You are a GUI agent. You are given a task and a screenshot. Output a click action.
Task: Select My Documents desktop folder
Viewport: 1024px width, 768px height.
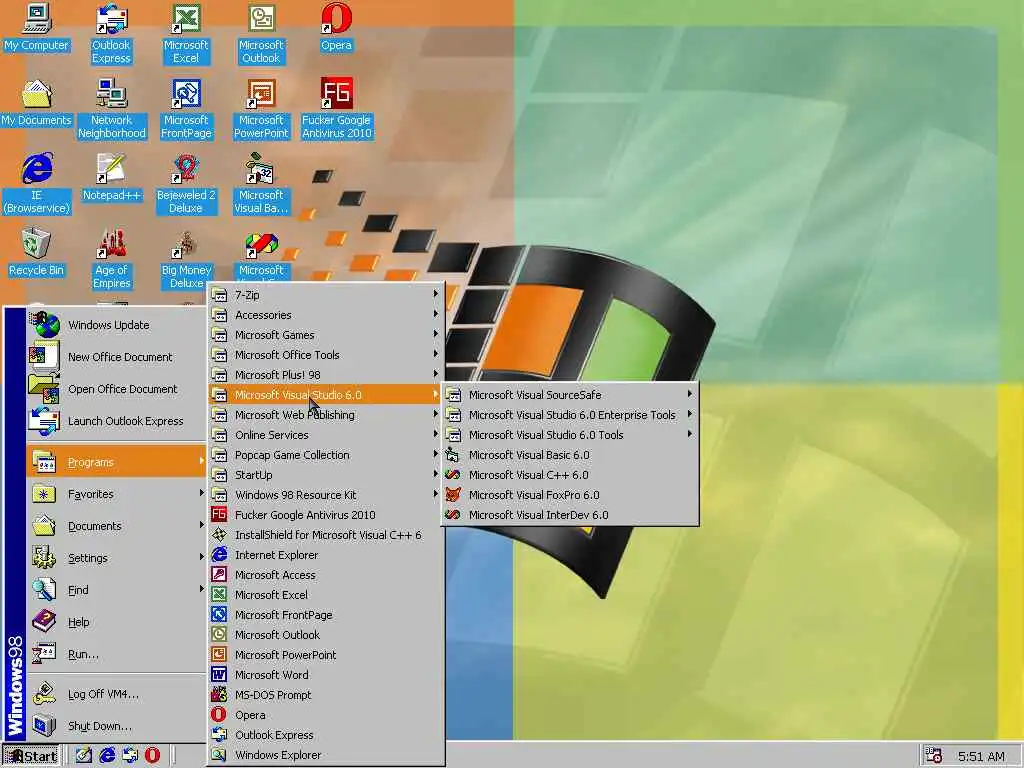[37, 103]
